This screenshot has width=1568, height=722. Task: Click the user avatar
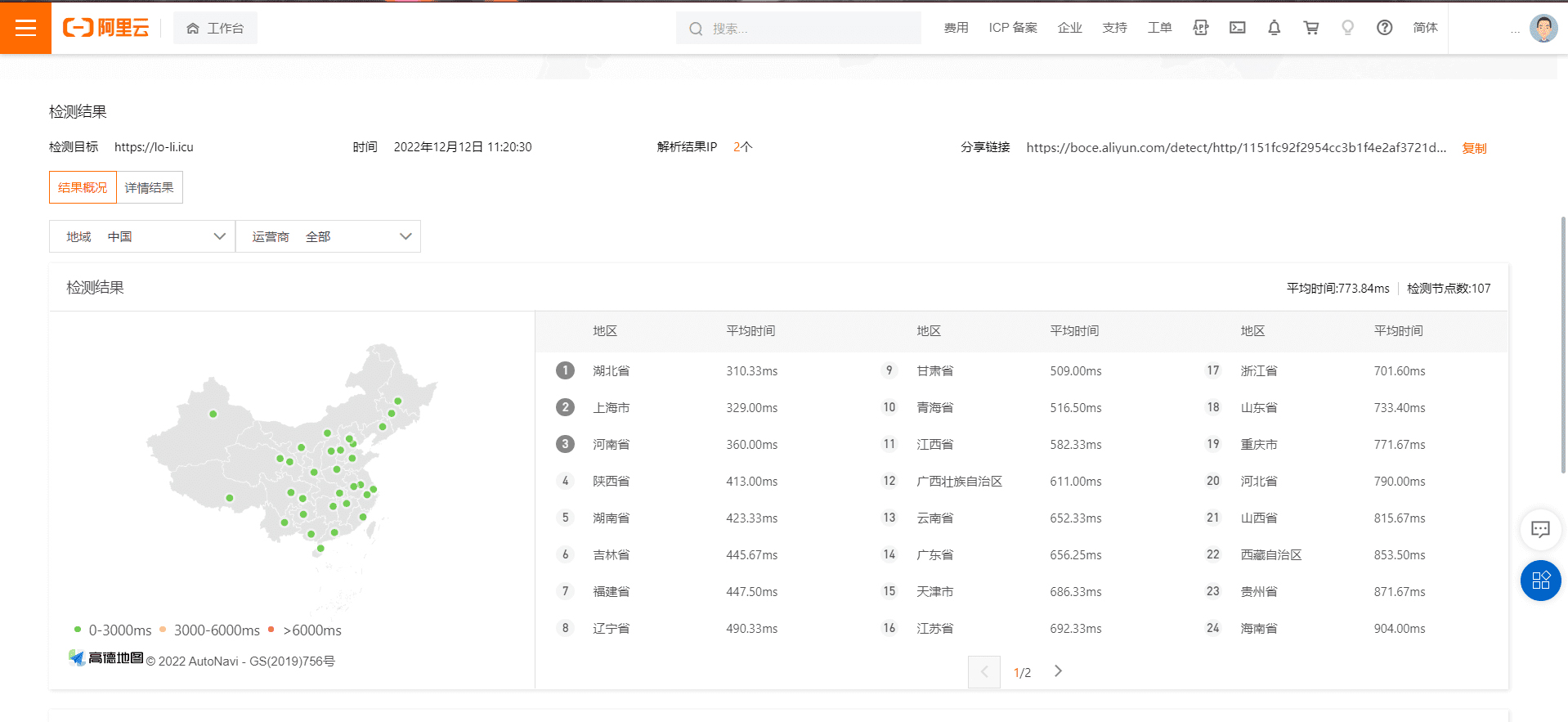[x=1543, y=28]
